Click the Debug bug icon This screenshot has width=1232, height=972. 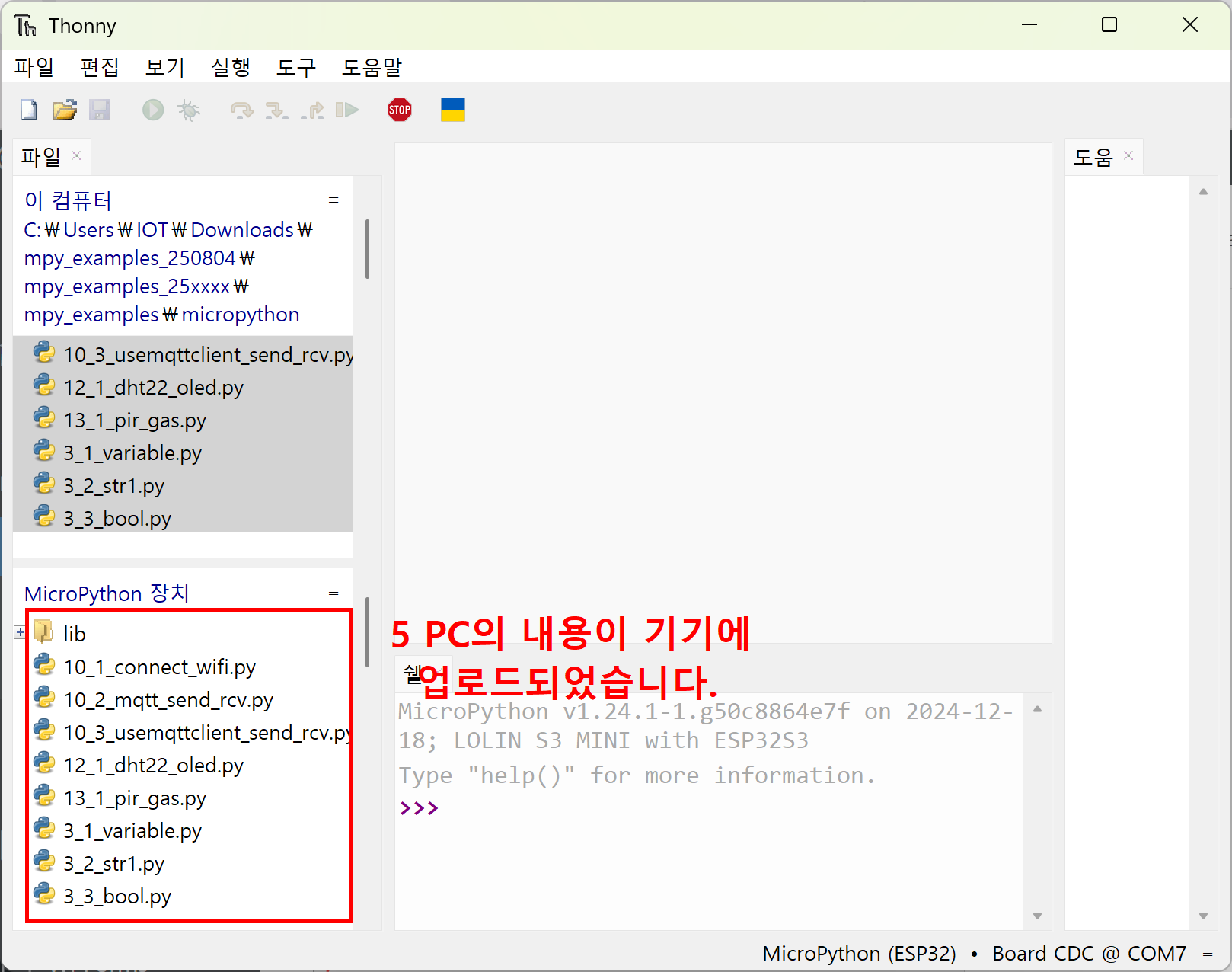189,110
